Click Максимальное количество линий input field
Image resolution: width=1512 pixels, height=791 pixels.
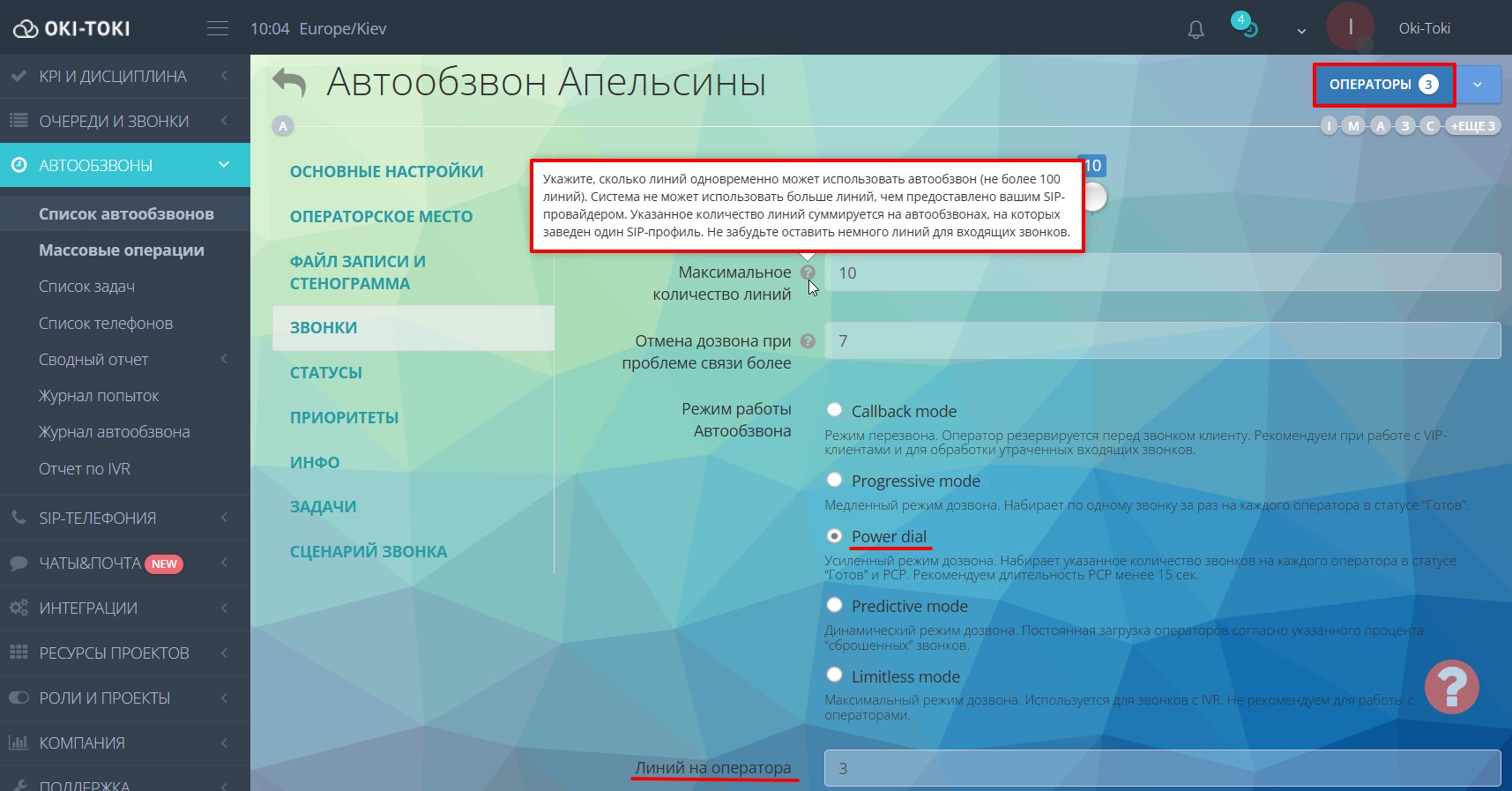tap(1162, 272)
